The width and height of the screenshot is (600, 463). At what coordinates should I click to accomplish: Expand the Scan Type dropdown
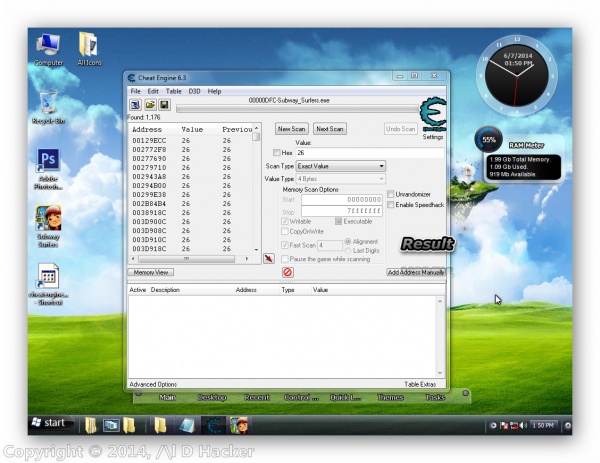point(340,166)
